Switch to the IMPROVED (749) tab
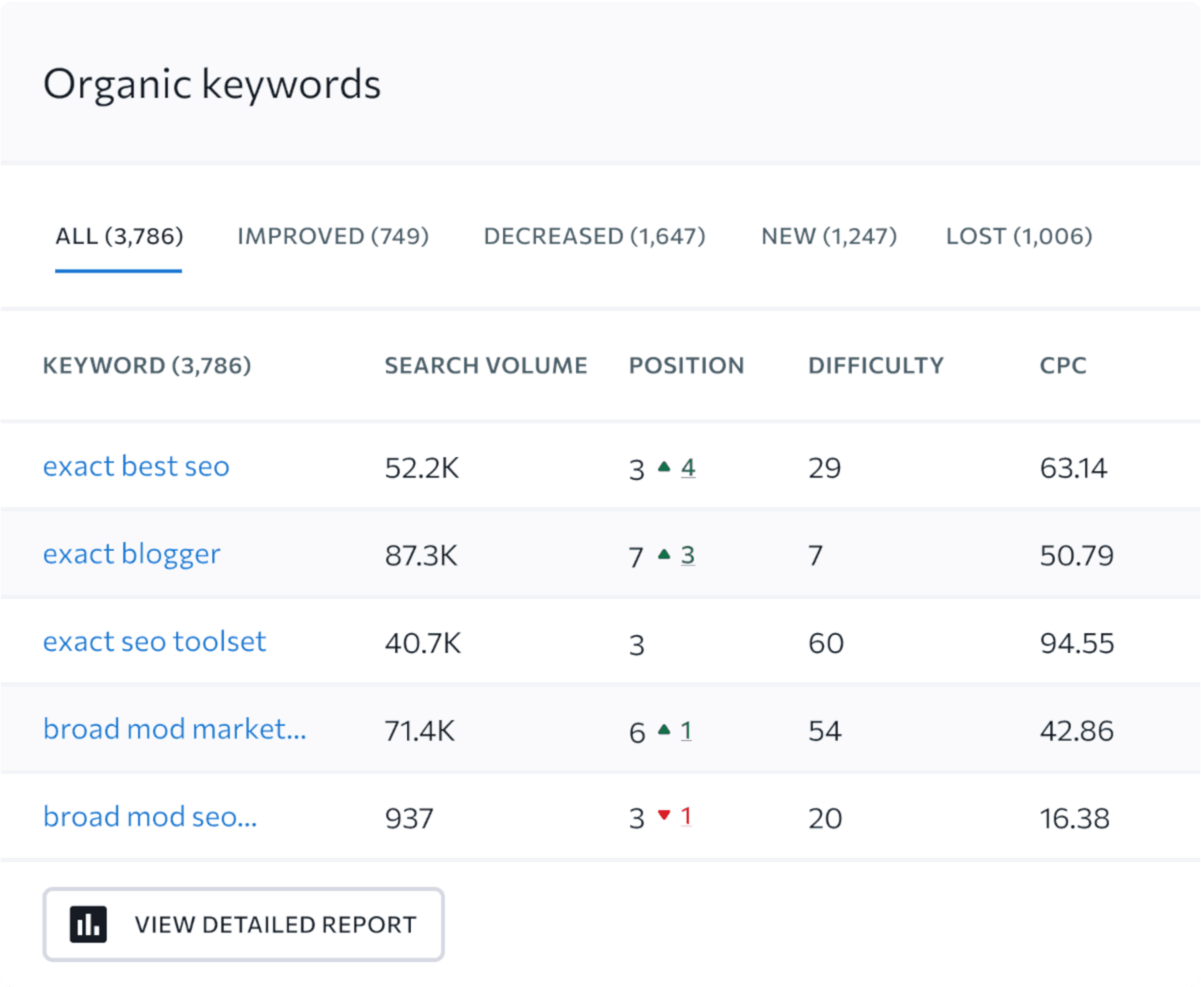This screenshot has width=1201, height=987. 333,237
